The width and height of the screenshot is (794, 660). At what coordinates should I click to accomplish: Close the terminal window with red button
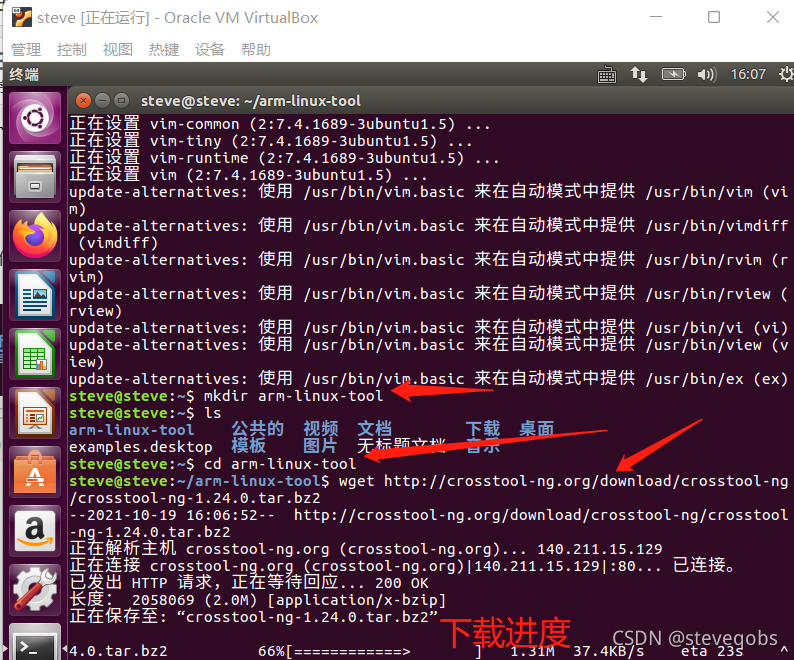84,101
